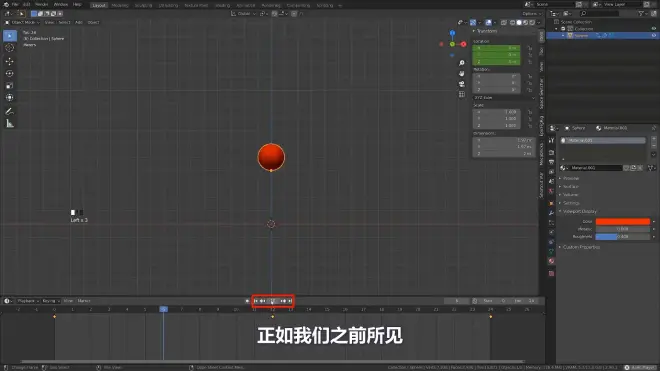Screen dimensions: 660x371
Task: Switch to the Sculpting workspace tab
Action: [x=144, y=5]
